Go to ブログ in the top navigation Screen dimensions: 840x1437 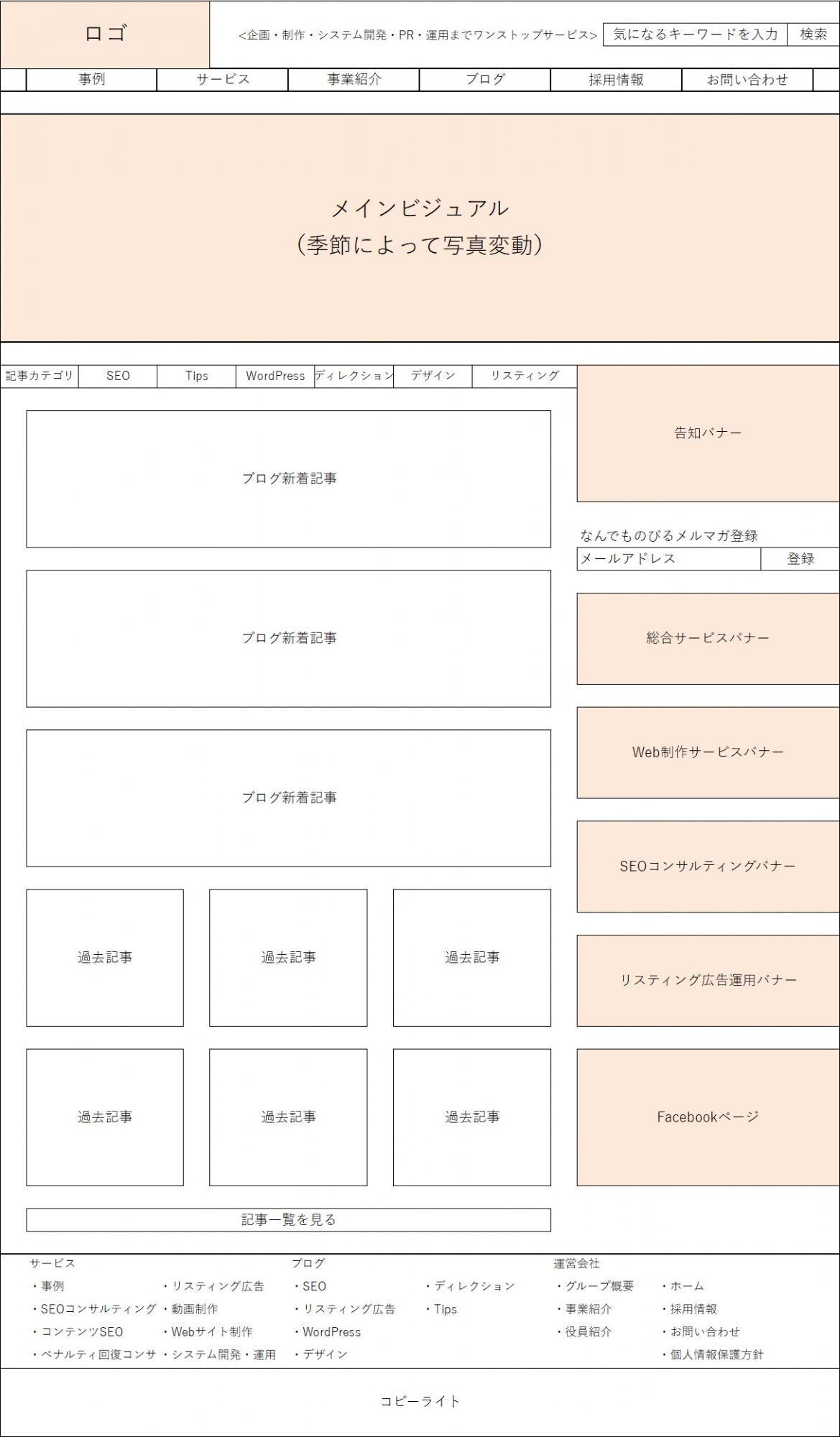tap(485, 80)
